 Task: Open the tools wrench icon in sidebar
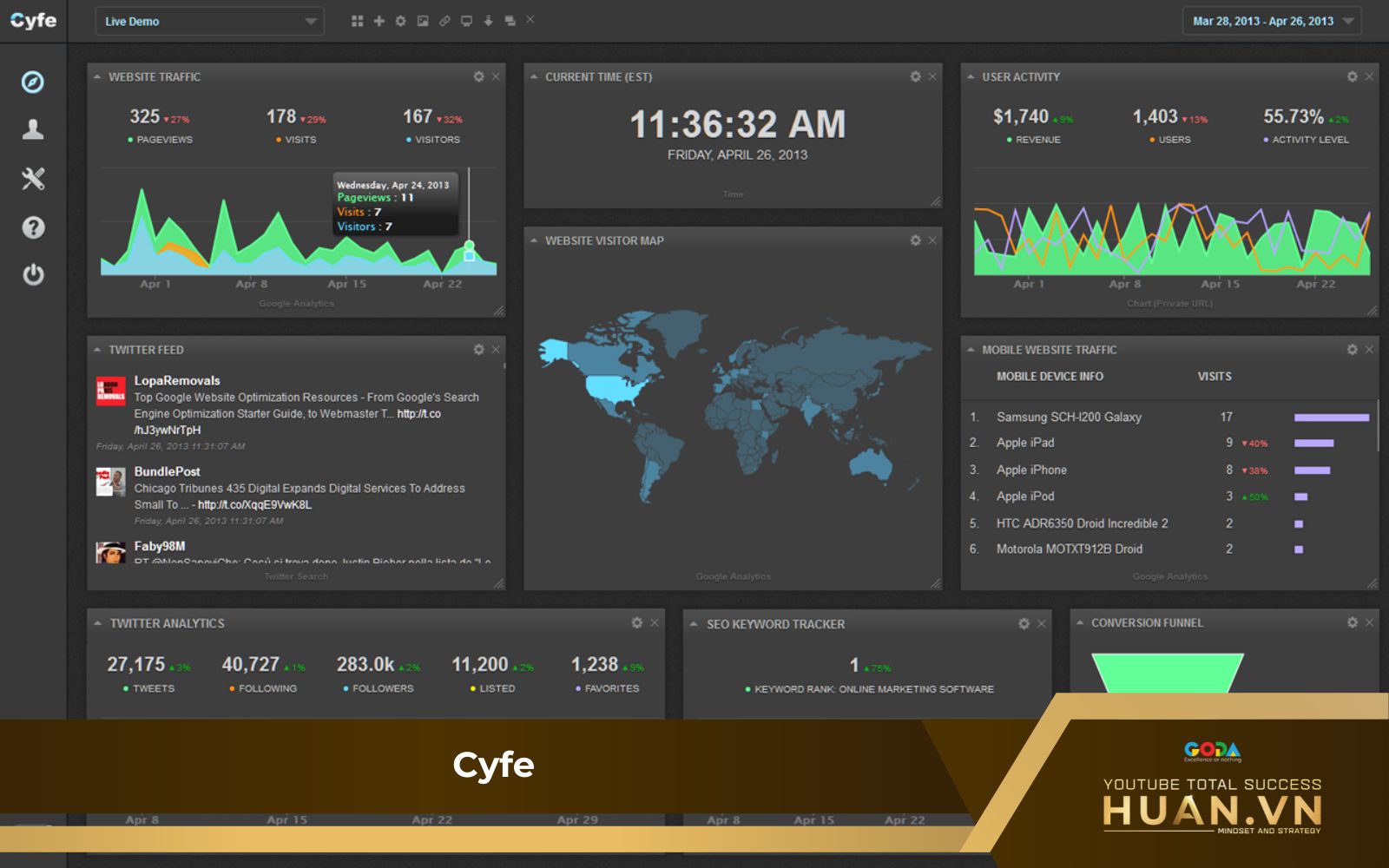tap(33, 179)
